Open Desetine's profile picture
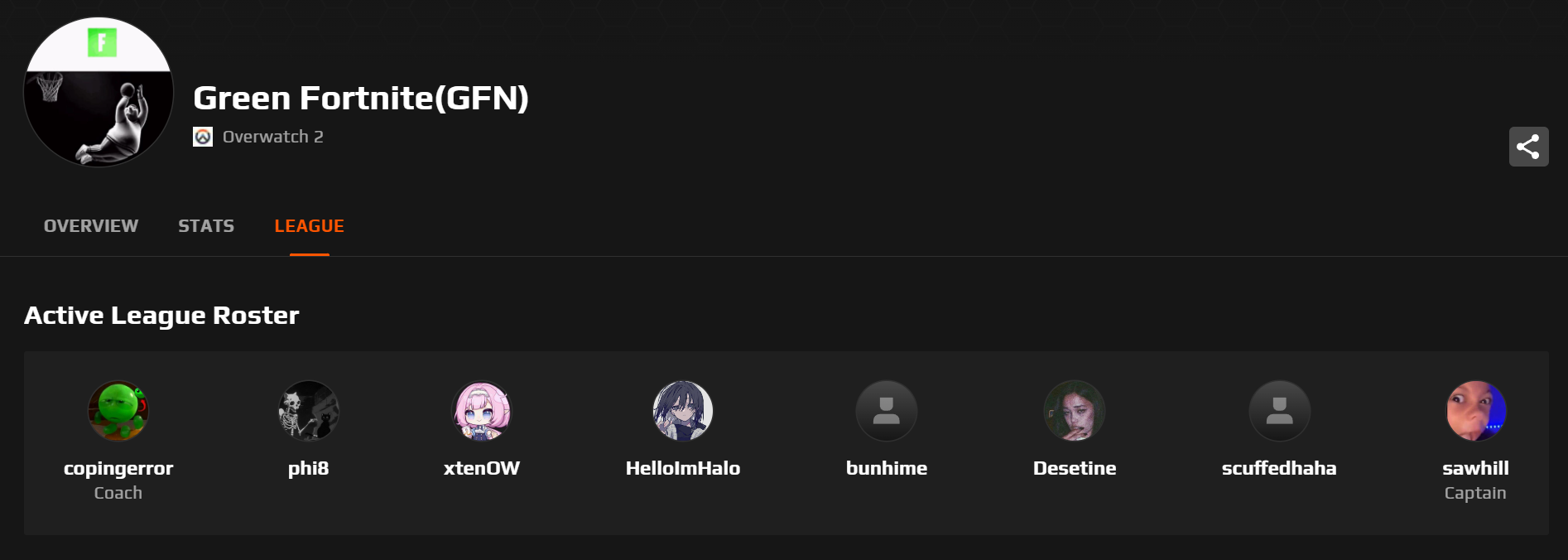 (1075, 411)
